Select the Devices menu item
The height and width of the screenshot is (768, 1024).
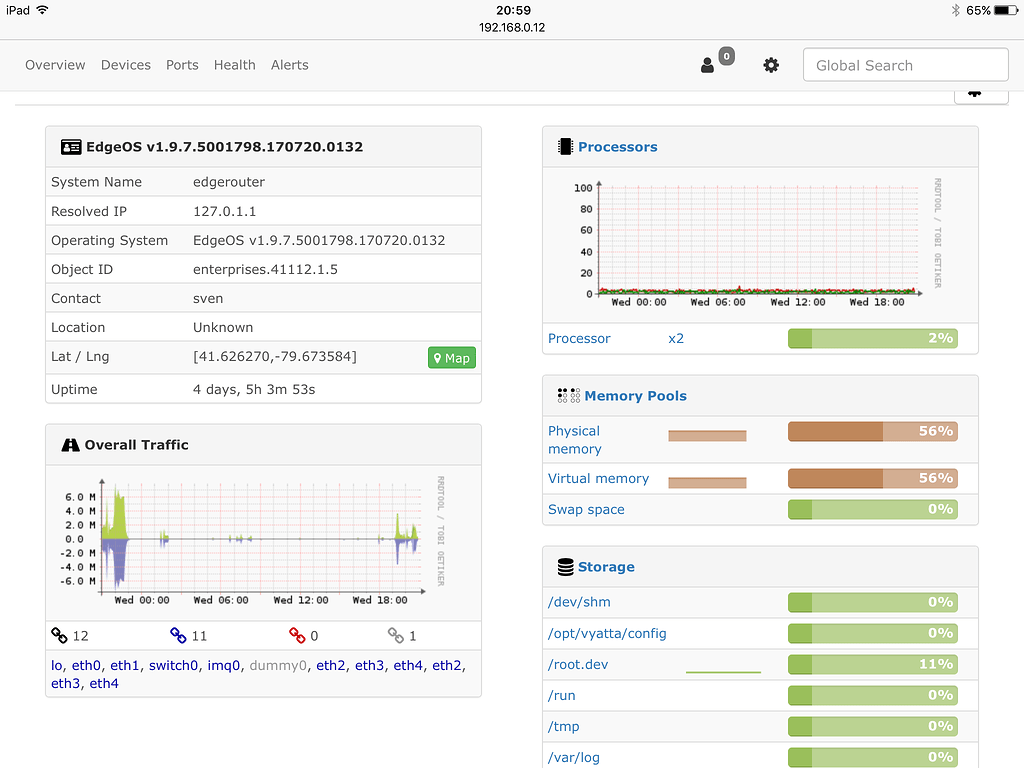click(126, 64)
